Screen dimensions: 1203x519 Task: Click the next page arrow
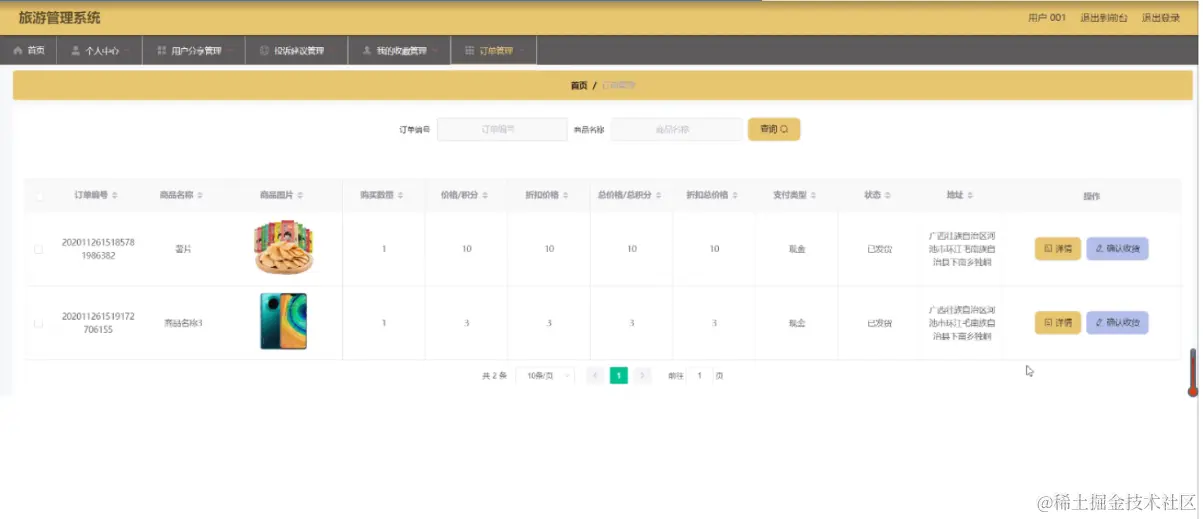tap(643, 376)
